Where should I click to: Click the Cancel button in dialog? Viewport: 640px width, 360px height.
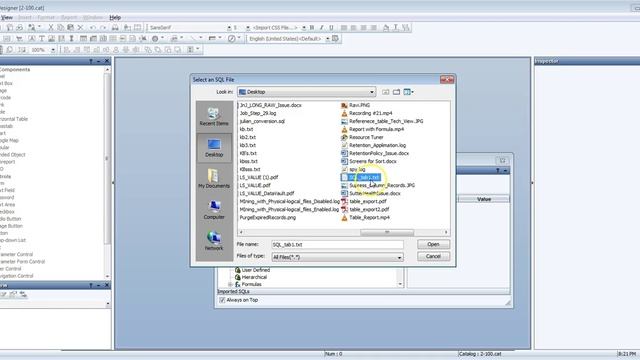(433, 256)
